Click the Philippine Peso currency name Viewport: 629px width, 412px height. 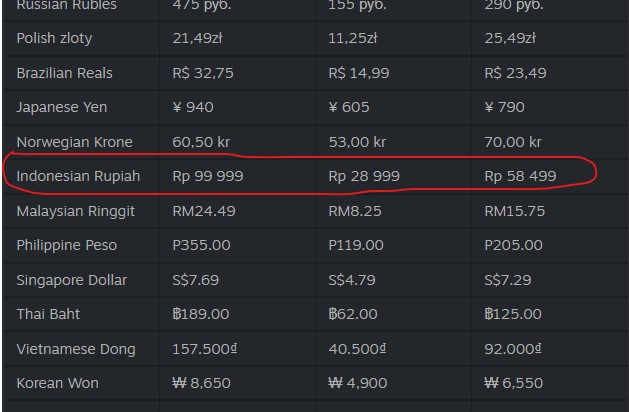(x=67, y=245)
